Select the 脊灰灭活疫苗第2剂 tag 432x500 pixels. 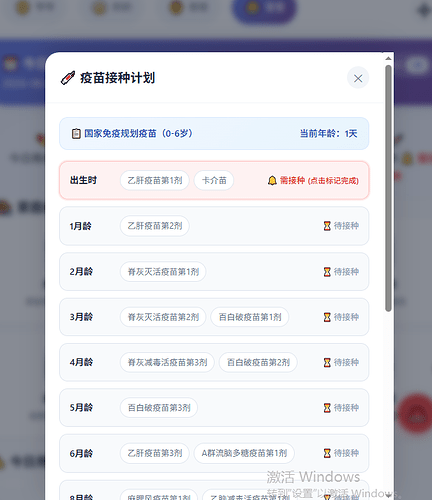(x=163, y=317)
